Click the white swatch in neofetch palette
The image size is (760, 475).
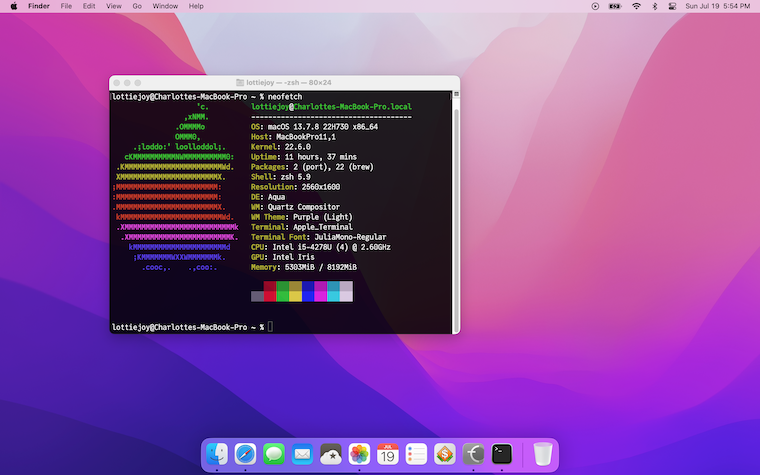[346, 296]
